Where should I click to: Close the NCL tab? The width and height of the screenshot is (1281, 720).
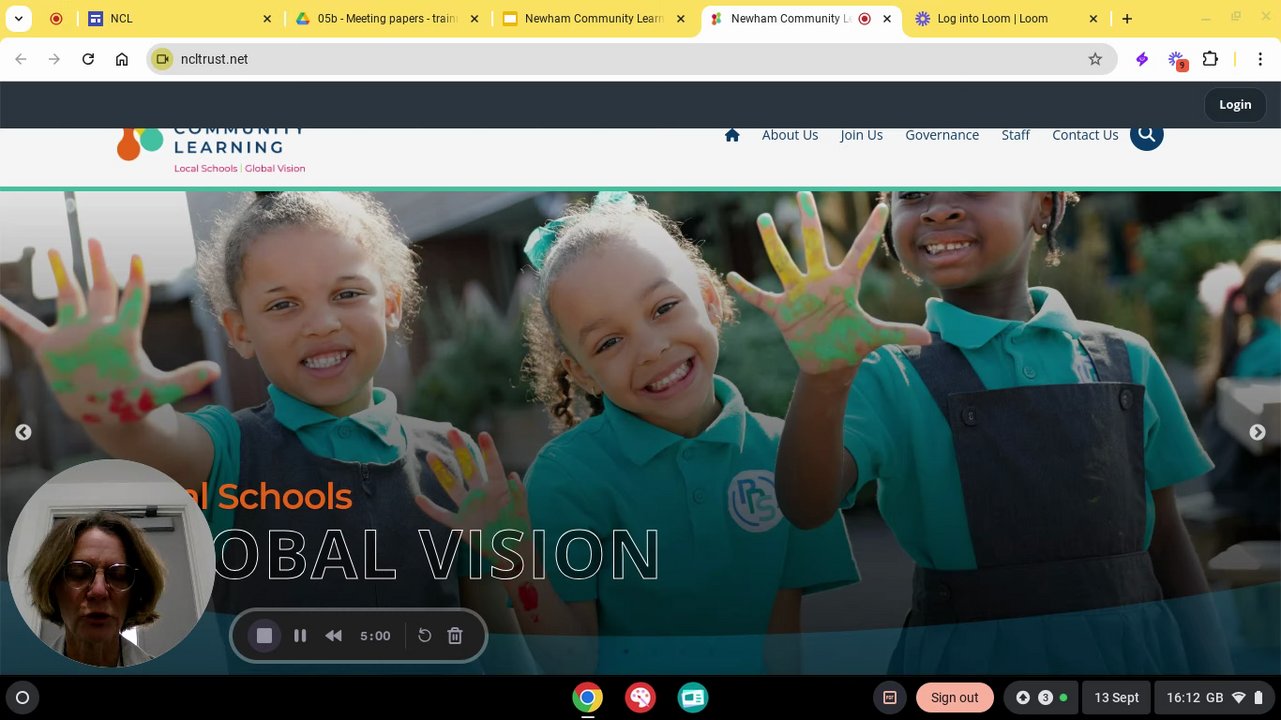pyautogui.click(x=267, y=19)
